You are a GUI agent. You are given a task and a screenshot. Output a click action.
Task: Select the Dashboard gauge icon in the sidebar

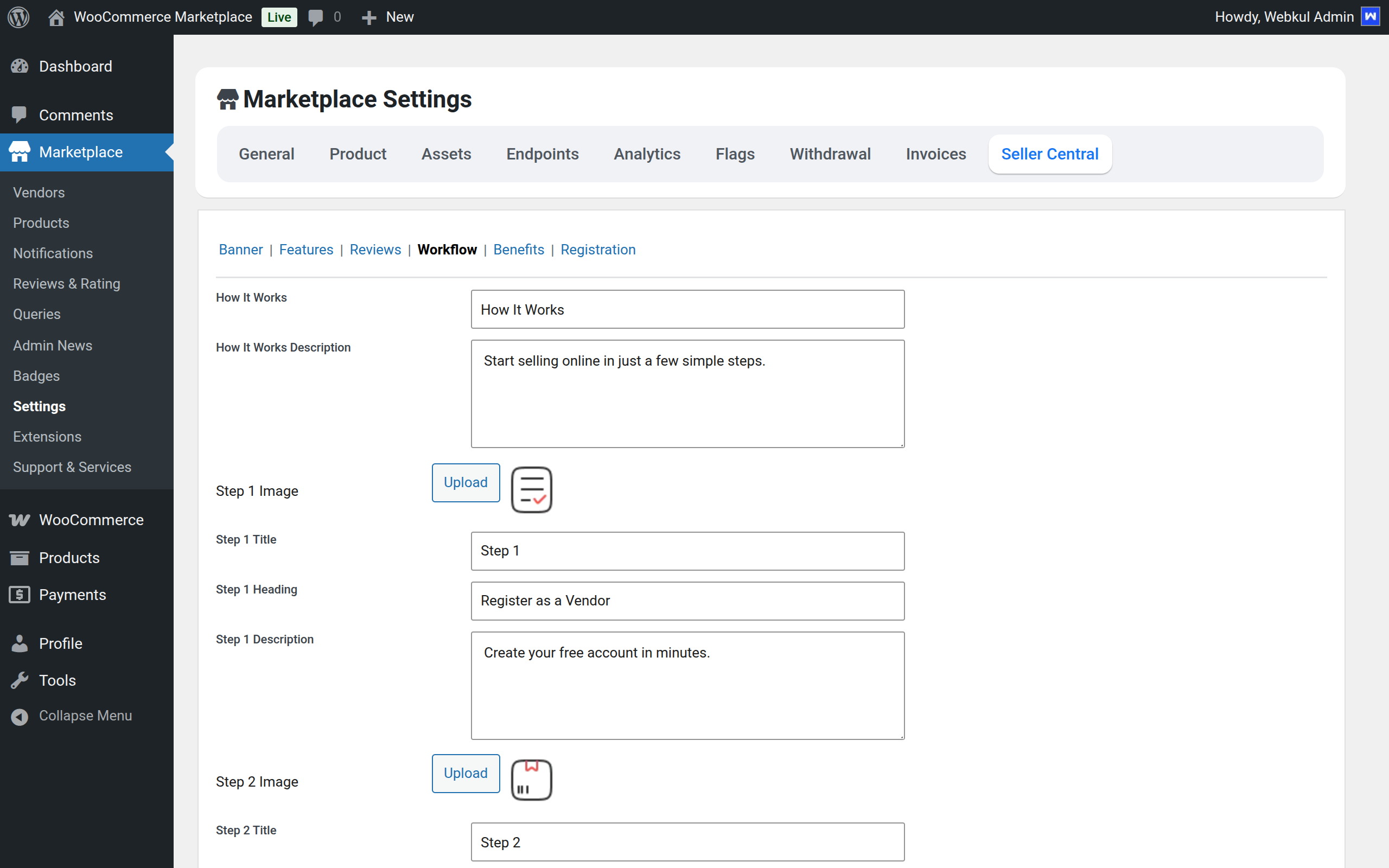pos(20,66)
